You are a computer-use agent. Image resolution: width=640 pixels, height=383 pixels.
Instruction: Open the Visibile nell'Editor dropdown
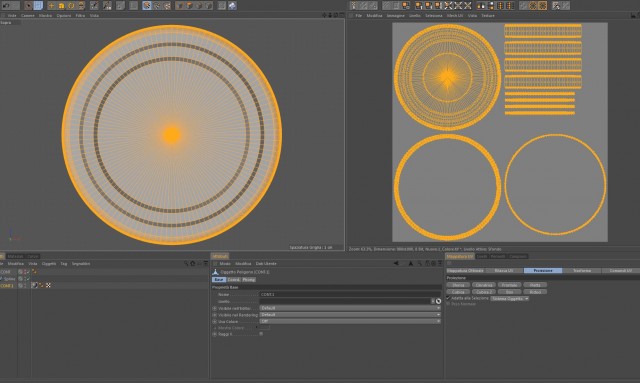click(350, 308)
